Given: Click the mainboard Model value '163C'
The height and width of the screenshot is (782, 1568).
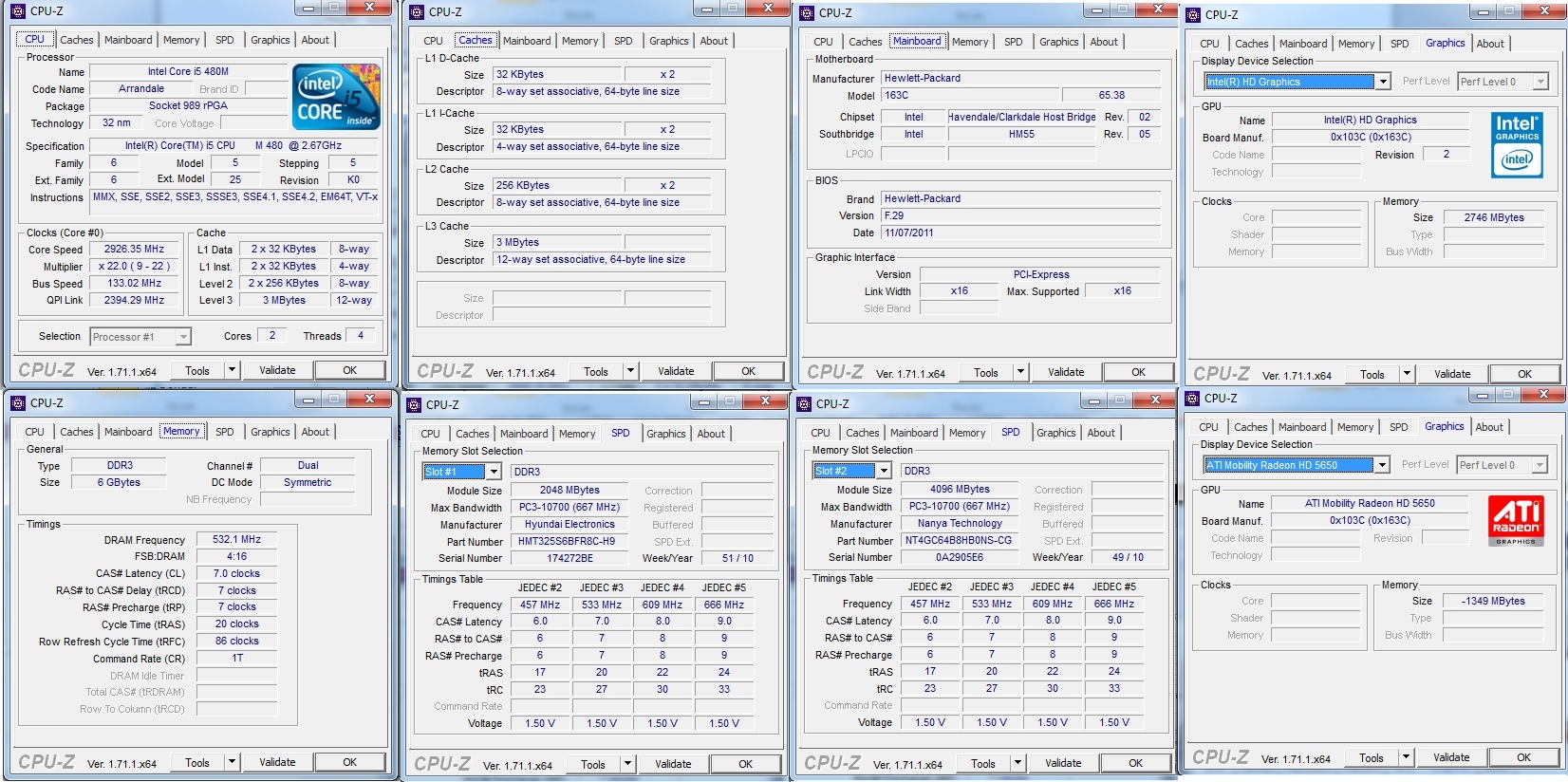Looking at the screenshot, I should (x=971, y=95).
